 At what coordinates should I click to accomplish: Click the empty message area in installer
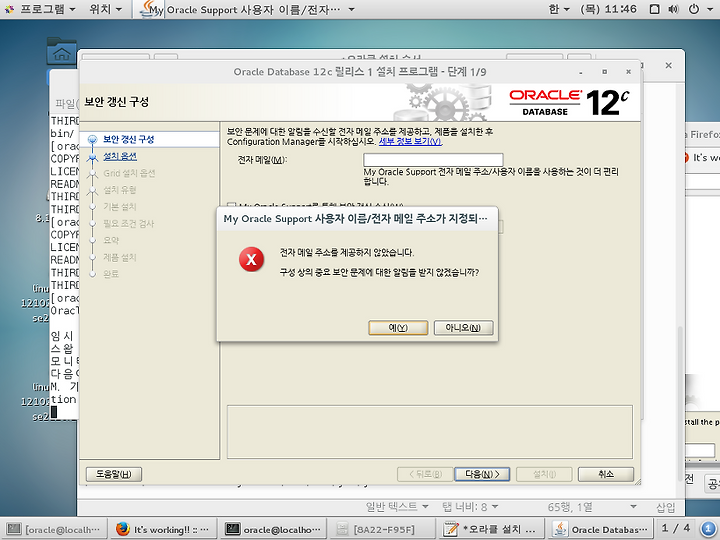pos(429,432)
